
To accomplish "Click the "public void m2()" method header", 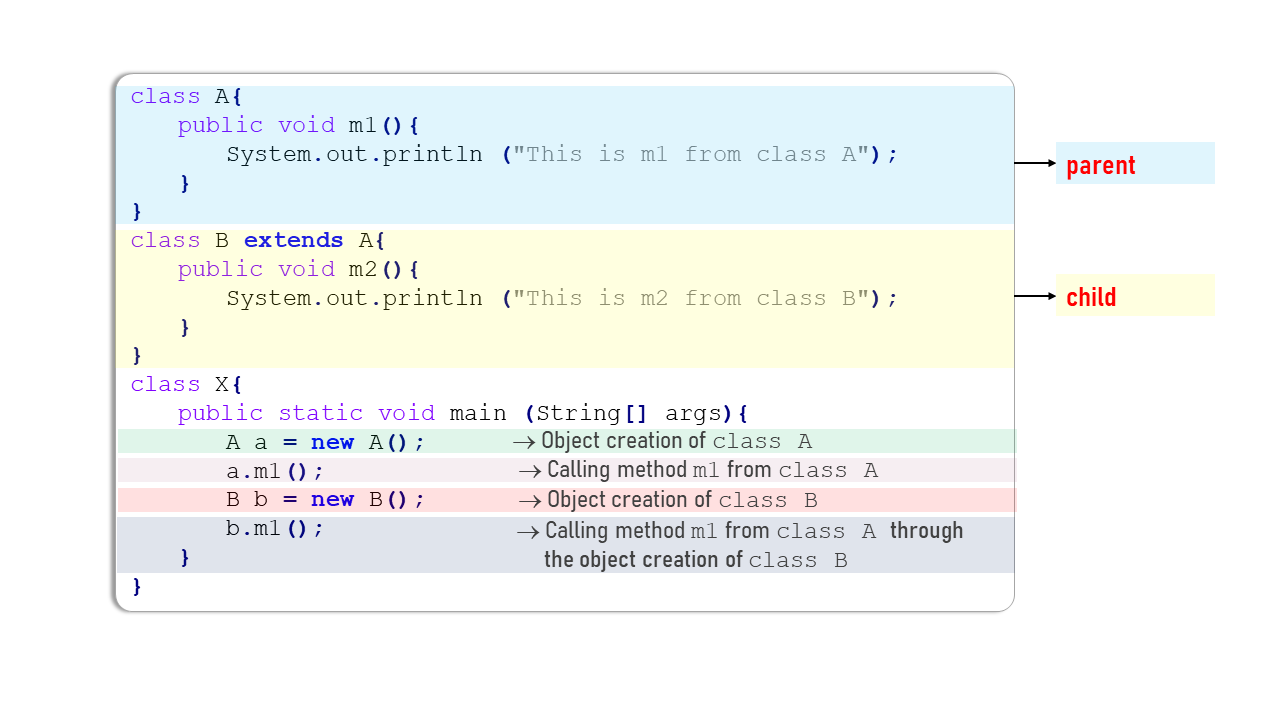I will click(297, 269).
